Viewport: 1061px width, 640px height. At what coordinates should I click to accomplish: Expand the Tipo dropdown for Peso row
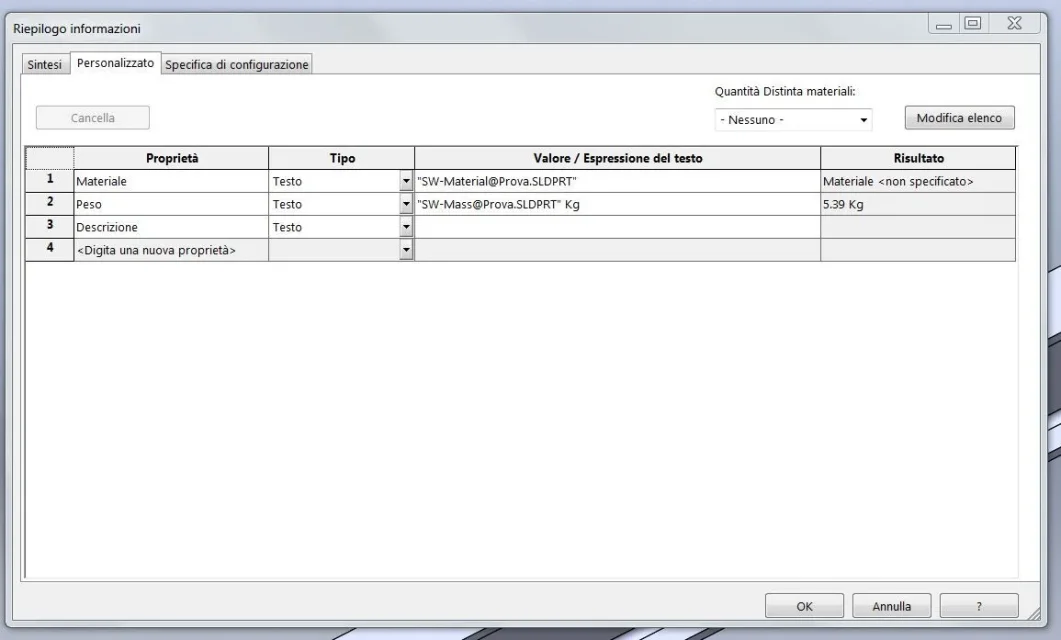pyautogui.click(x=406, y=204)
